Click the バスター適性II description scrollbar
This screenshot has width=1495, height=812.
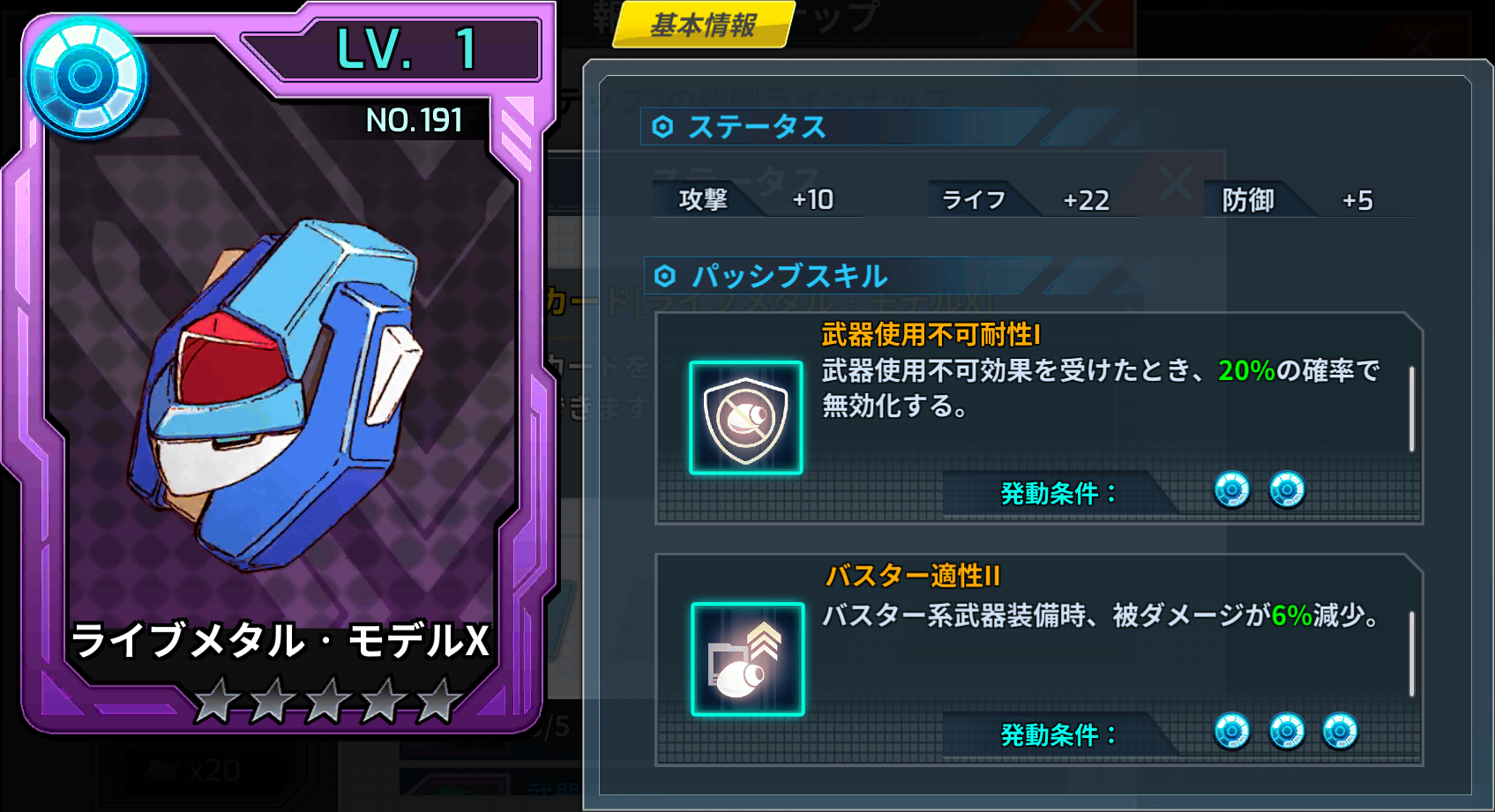click(1412, 653)
